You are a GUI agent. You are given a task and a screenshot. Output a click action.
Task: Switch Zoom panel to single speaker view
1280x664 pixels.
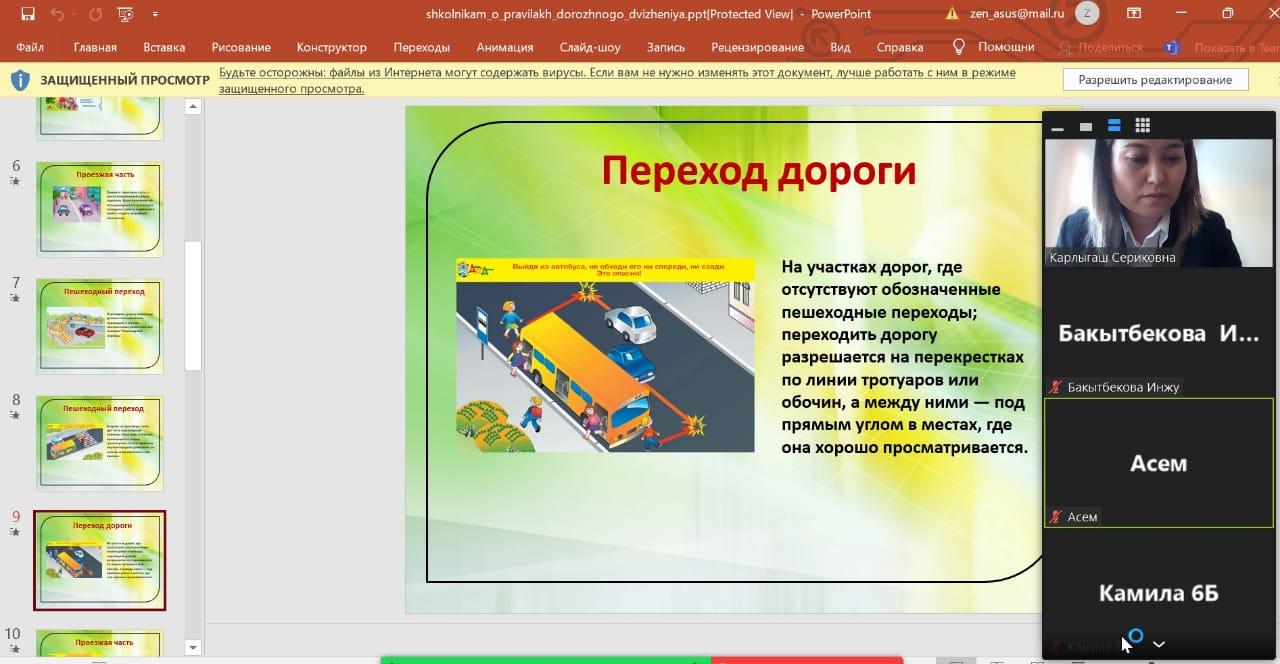click(1086, 127)
